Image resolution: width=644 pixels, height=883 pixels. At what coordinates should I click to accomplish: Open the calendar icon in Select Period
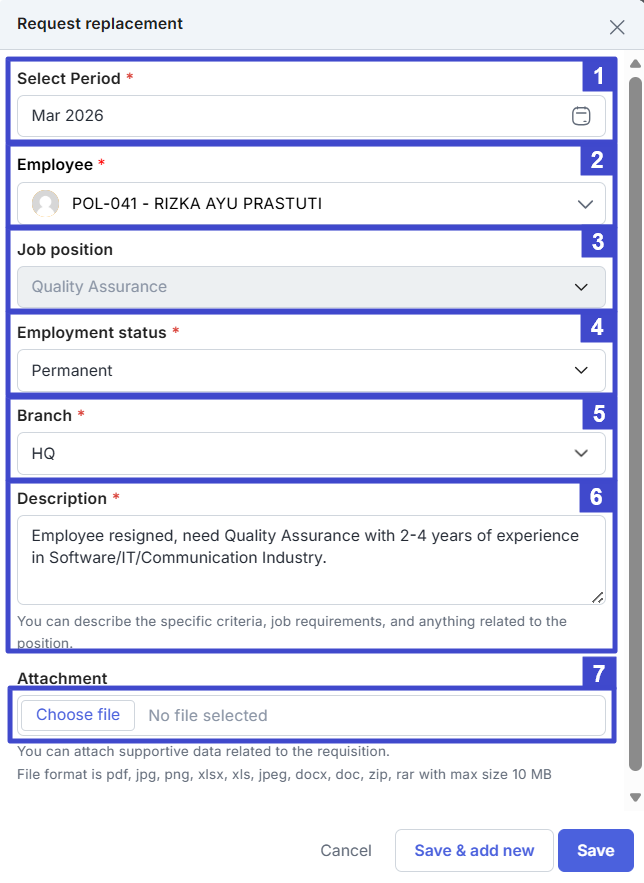click(581, 116)
